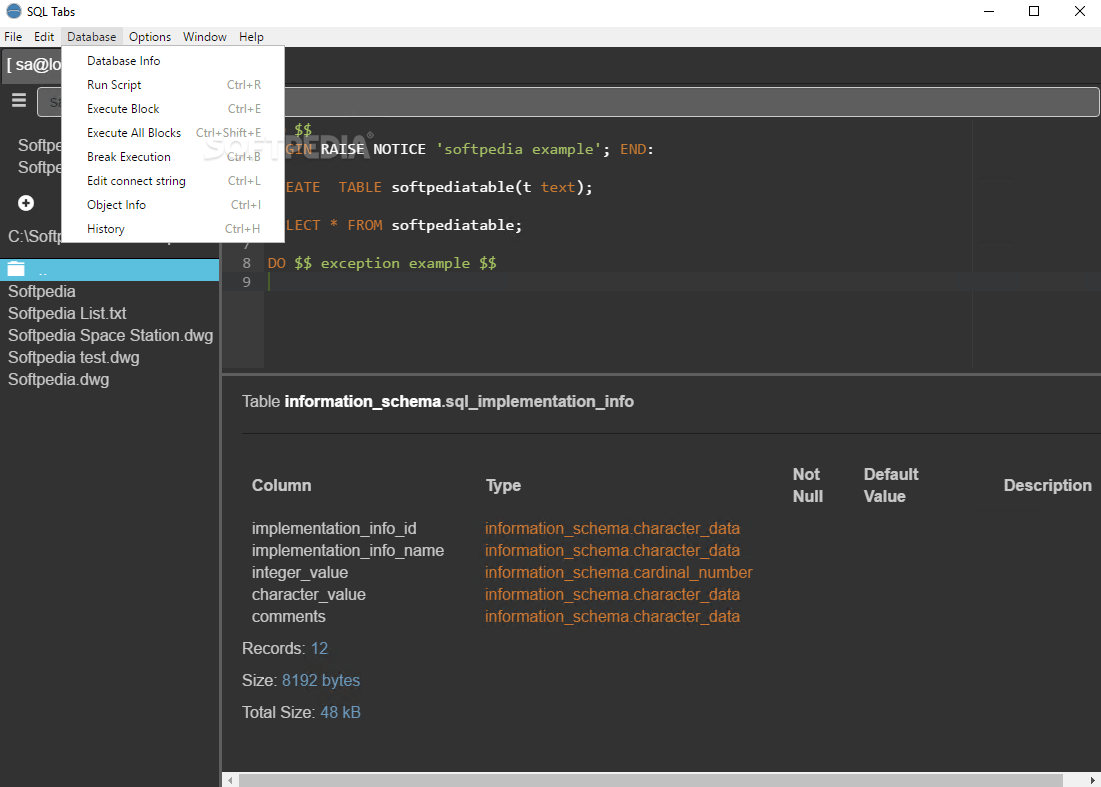Open the File menu

pyautogui.click(x=13, y=37)
